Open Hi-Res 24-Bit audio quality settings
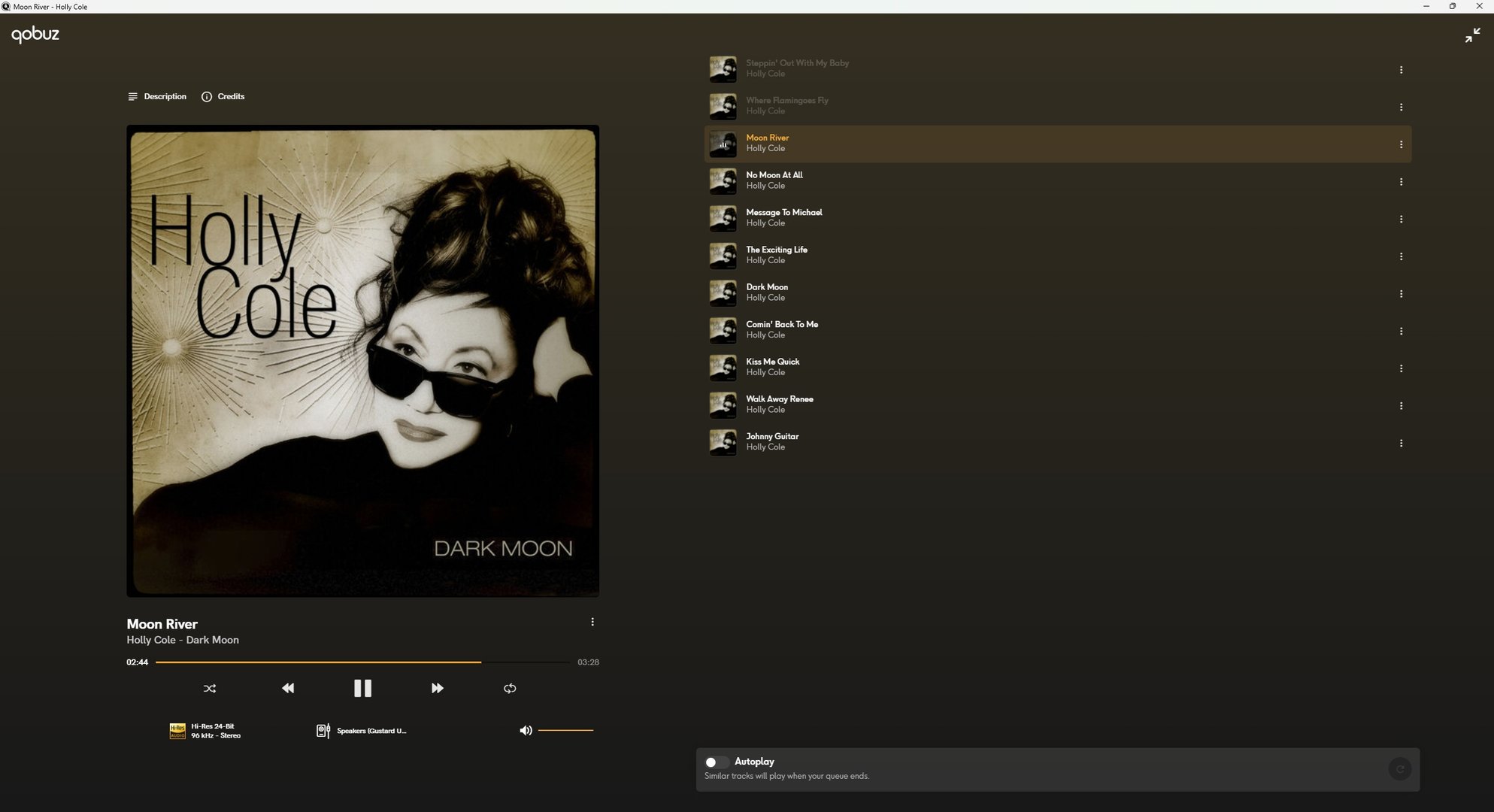1494x812 pixels. click(x=205, y=731)
